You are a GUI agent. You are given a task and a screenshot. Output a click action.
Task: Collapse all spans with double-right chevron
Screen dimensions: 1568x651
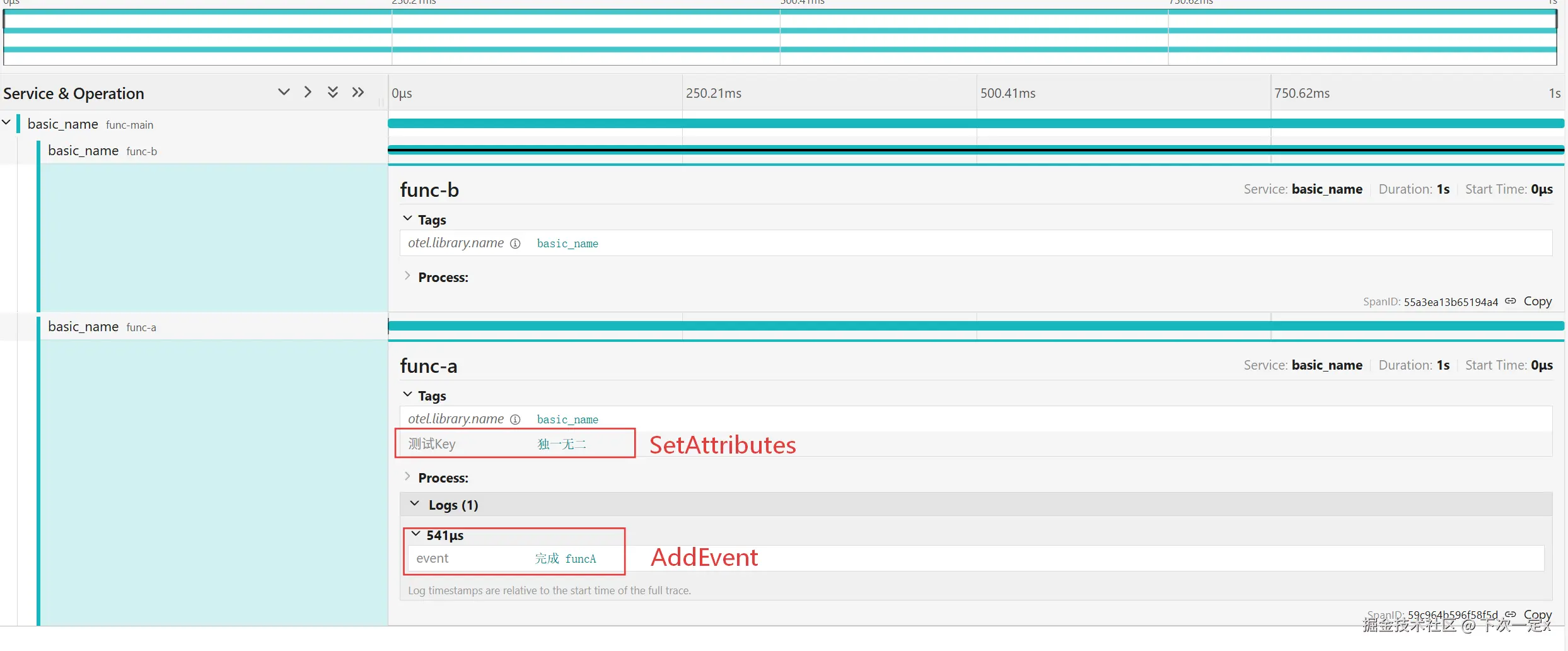[x=358, y=93]
